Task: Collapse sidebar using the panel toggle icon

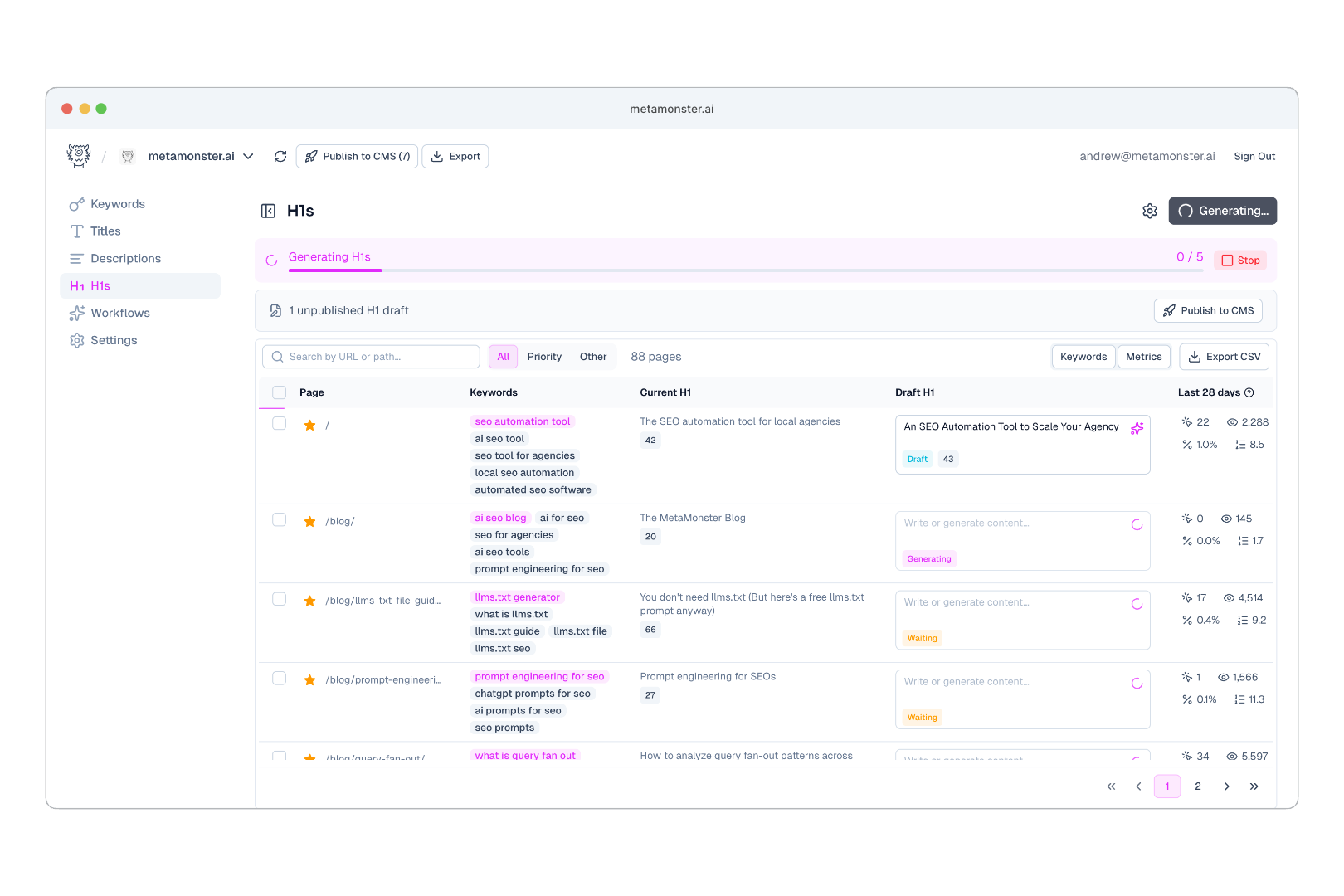Action: pyautogui.click(x=268, y=211)
